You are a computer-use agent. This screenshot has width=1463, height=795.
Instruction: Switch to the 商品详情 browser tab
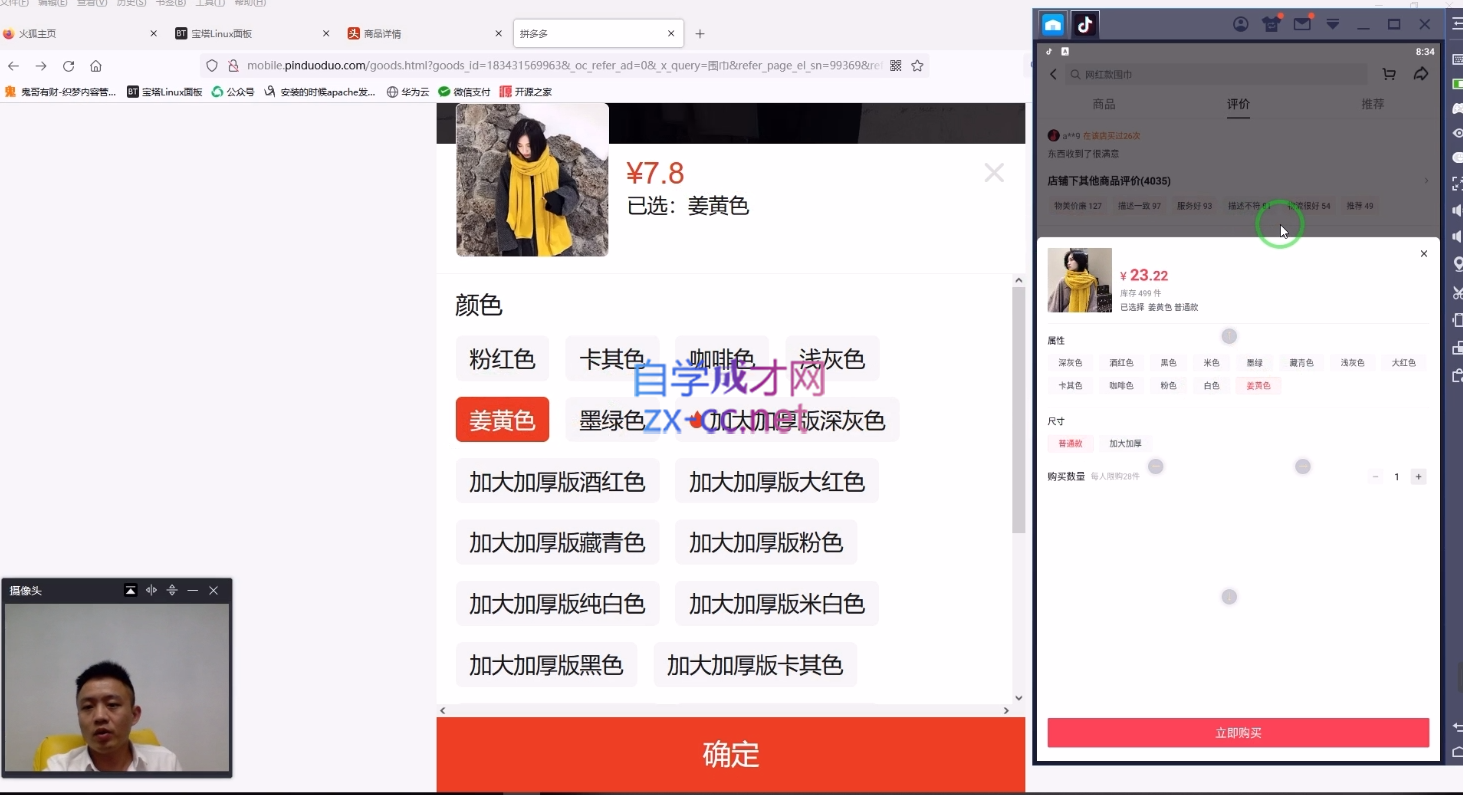click(x=426, y=33)
